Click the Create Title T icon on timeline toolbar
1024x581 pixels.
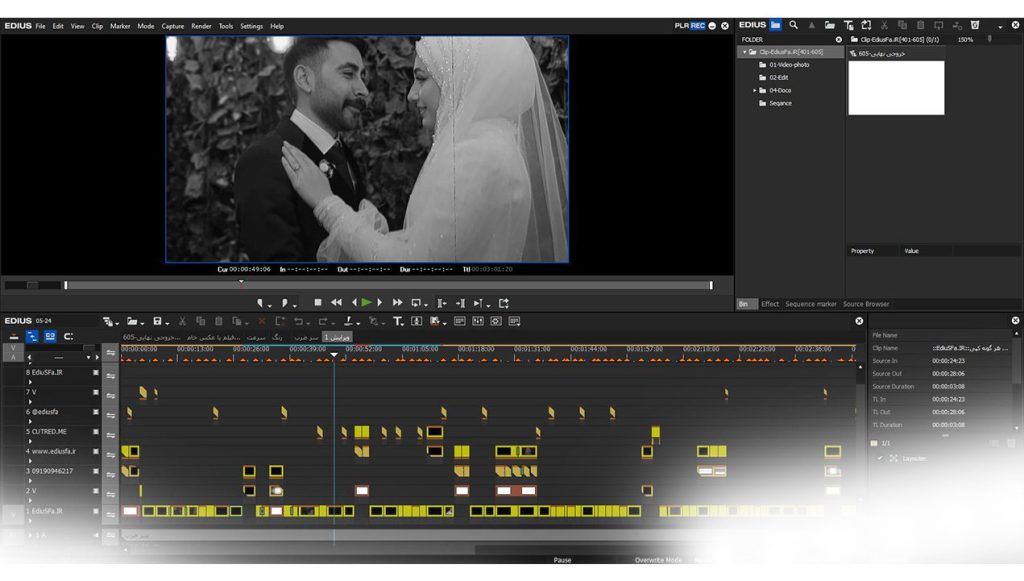coord(397,321)
